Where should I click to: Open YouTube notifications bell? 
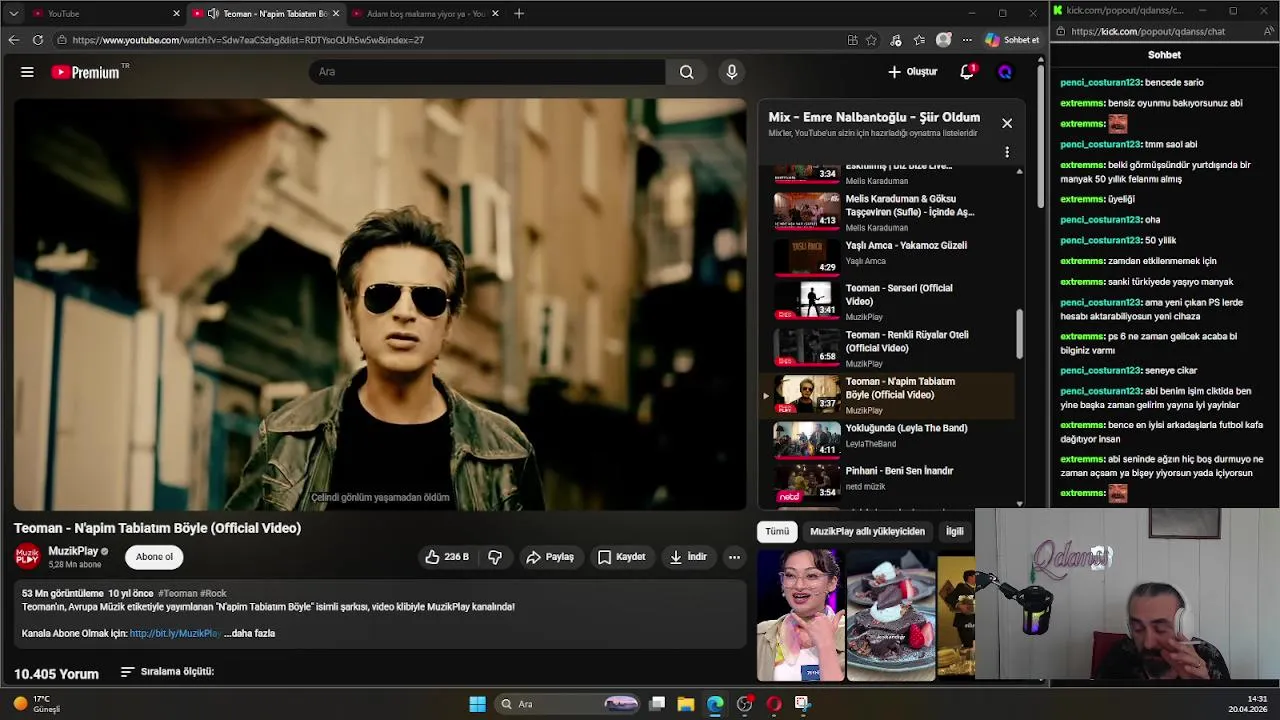(967, 72)
